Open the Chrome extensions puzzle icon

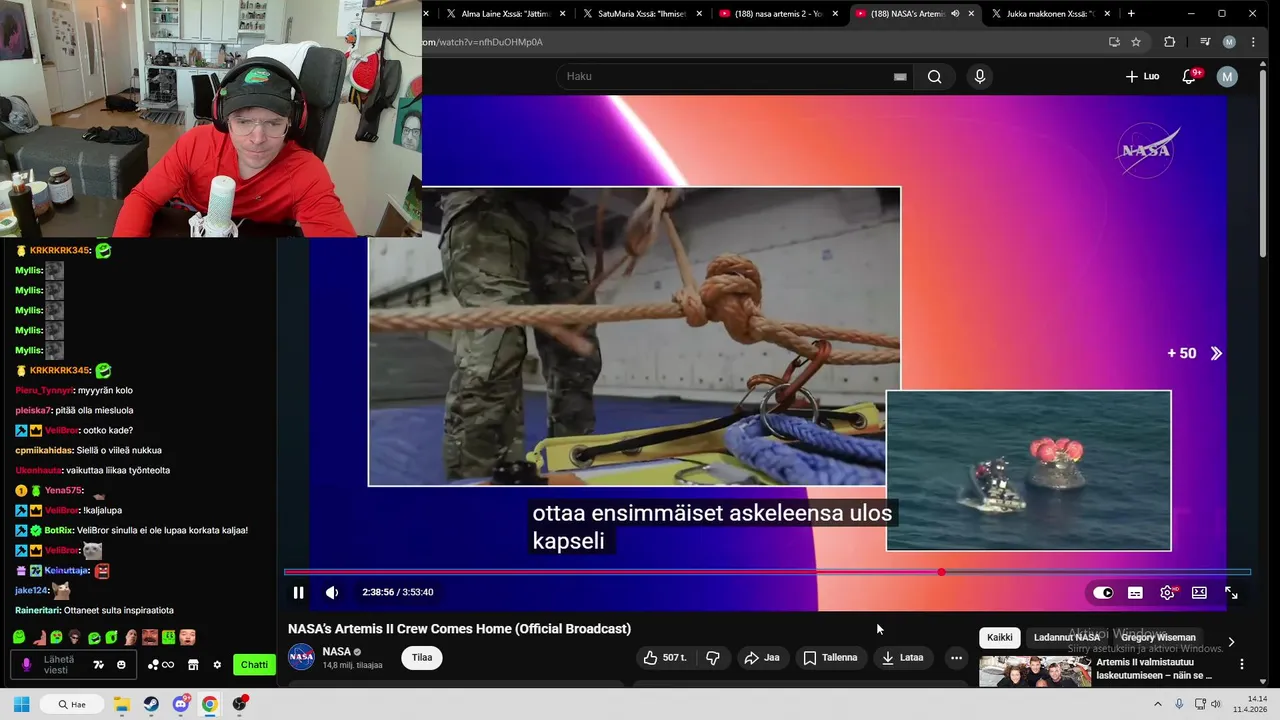click(x=1169, y=42)
